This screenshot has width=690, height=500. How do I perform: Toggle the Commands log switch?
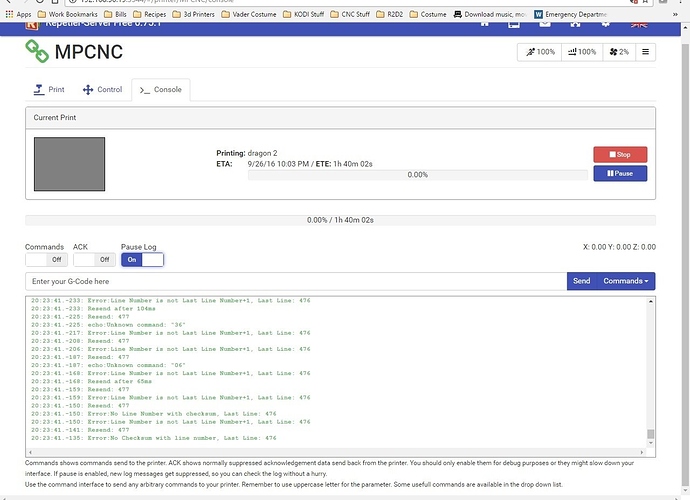[x=46, y=260]
